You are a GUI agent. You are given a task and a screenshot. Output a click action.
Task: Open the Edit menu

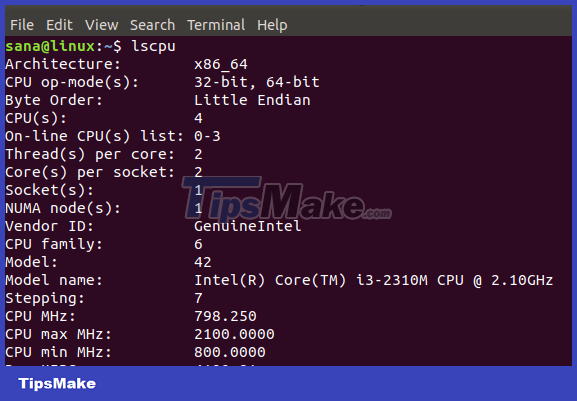[x=59, y=25]
